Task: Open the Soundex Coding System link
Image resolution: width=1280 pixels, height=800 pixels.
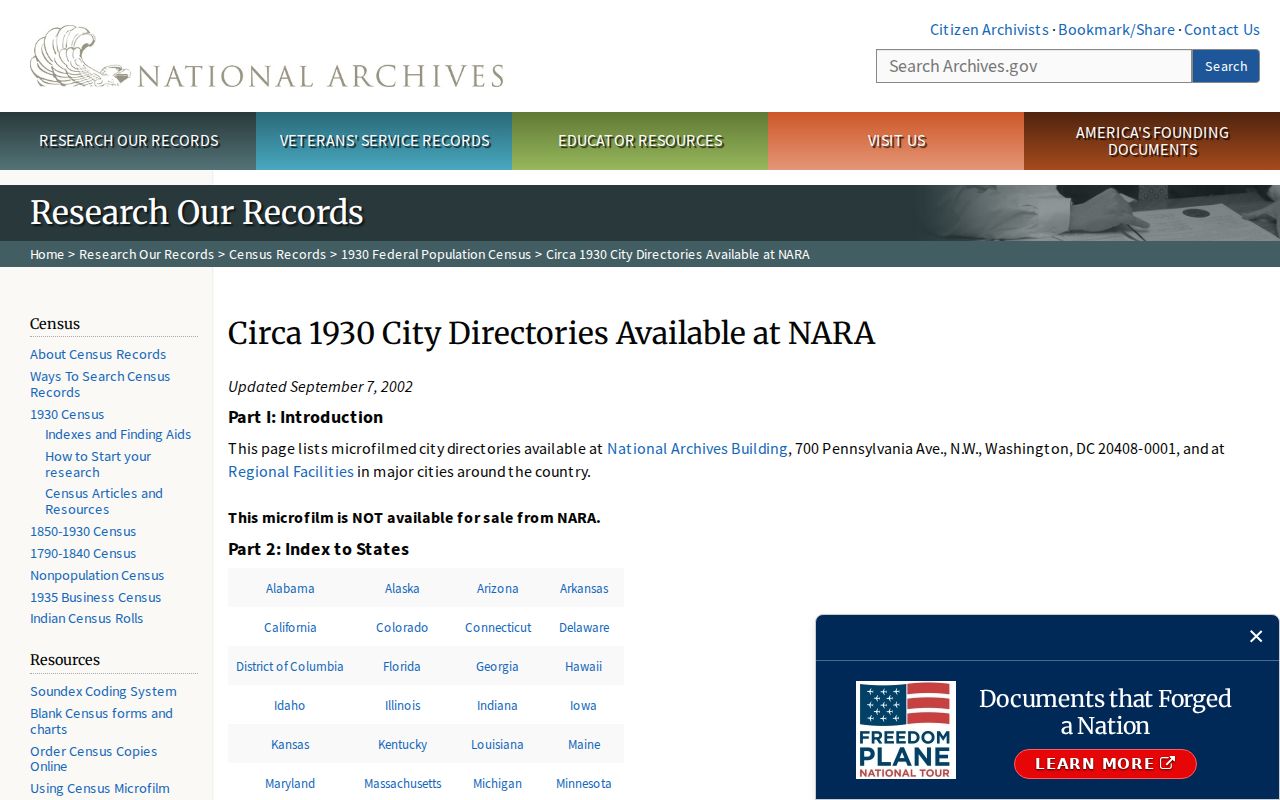Action: point(103,691)
